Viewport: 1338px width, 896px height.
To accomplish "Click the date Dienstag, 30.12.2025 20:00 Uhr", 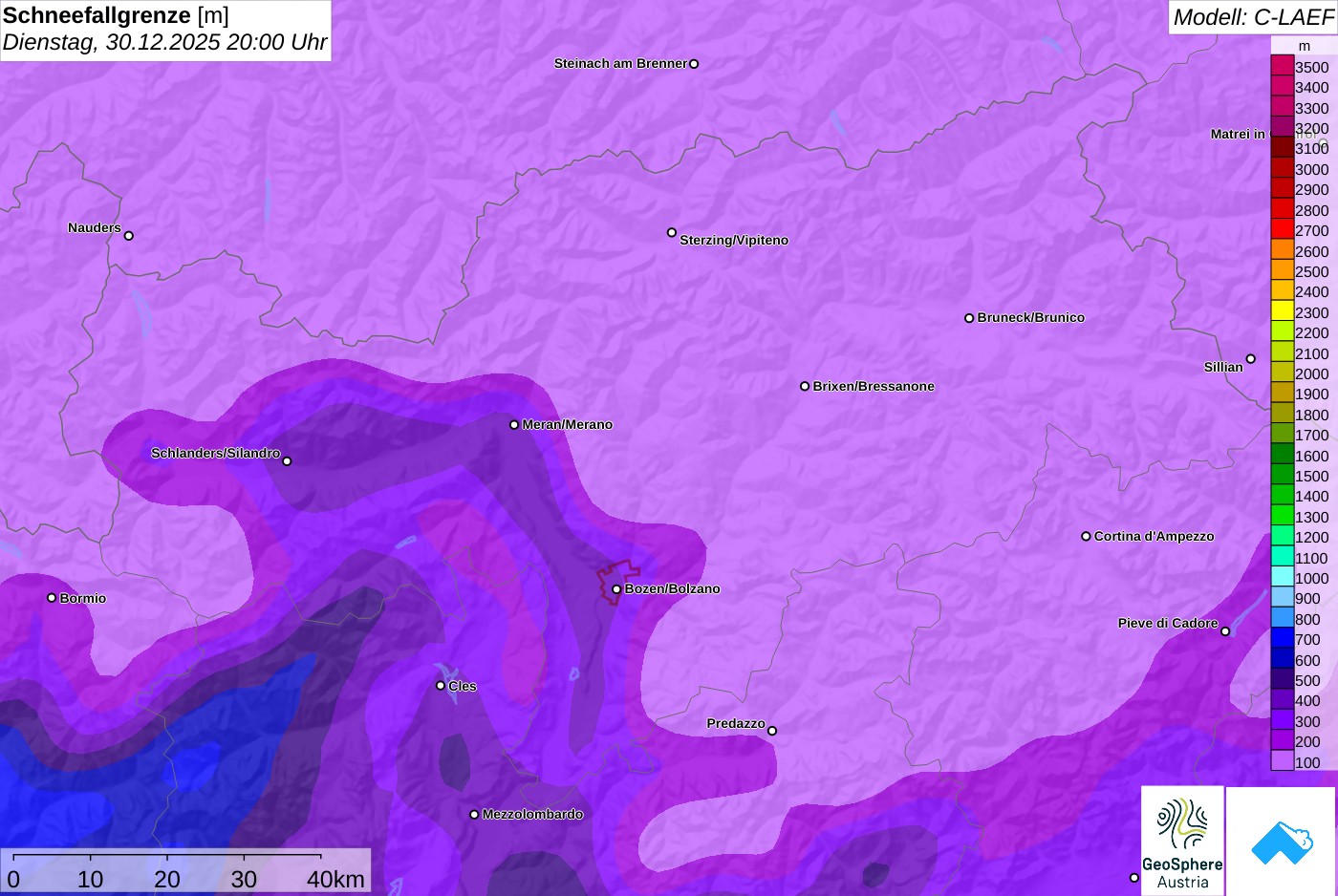I will (x=164, y=43).
